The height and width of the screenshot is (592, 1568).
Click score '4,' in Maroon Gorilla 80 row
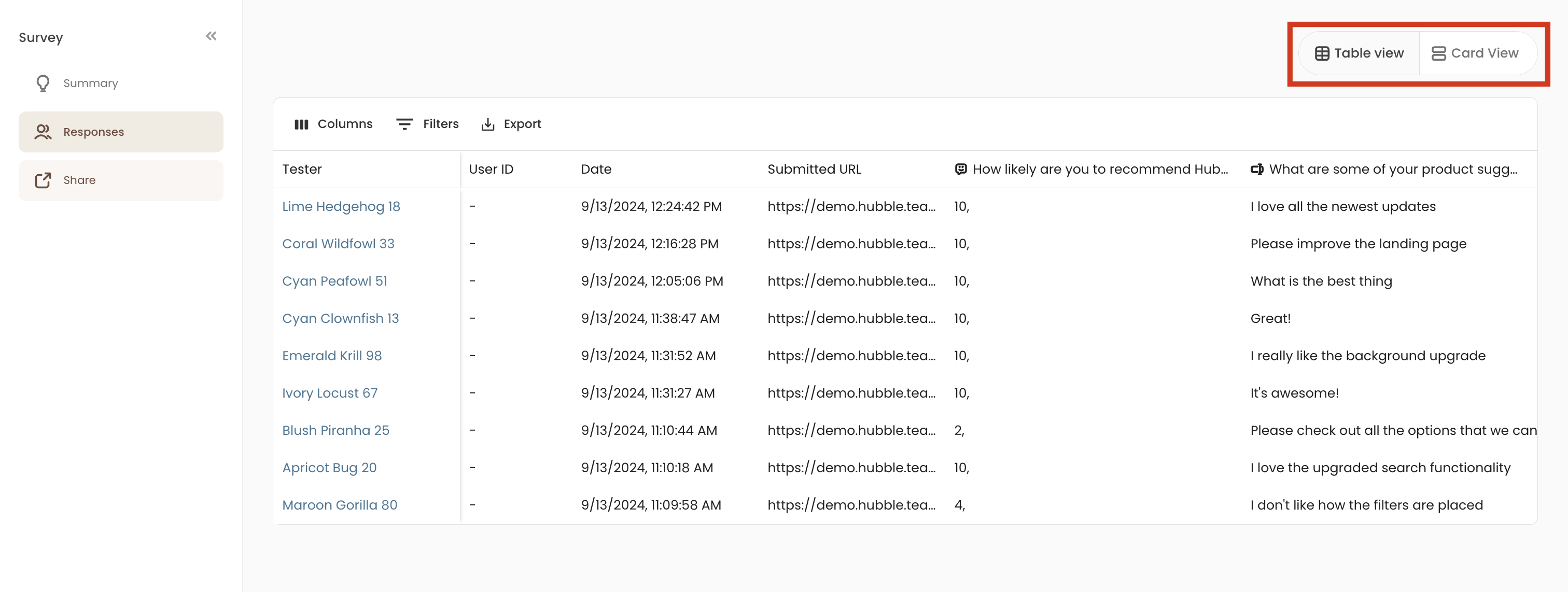(959, 505)
